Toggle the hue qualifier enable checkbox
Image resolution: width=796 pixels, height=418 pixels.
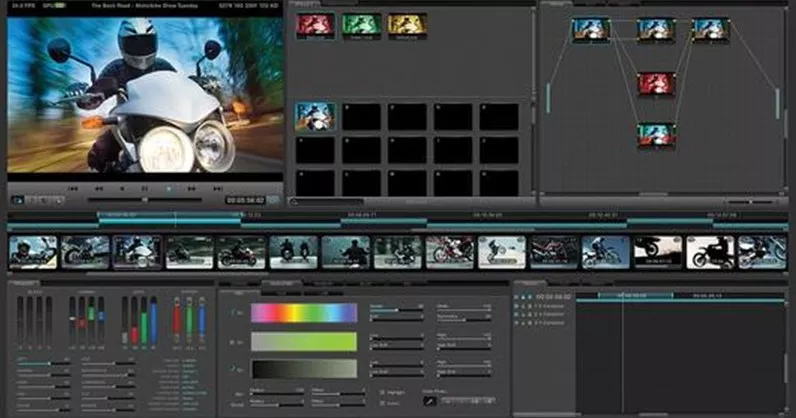233,313
